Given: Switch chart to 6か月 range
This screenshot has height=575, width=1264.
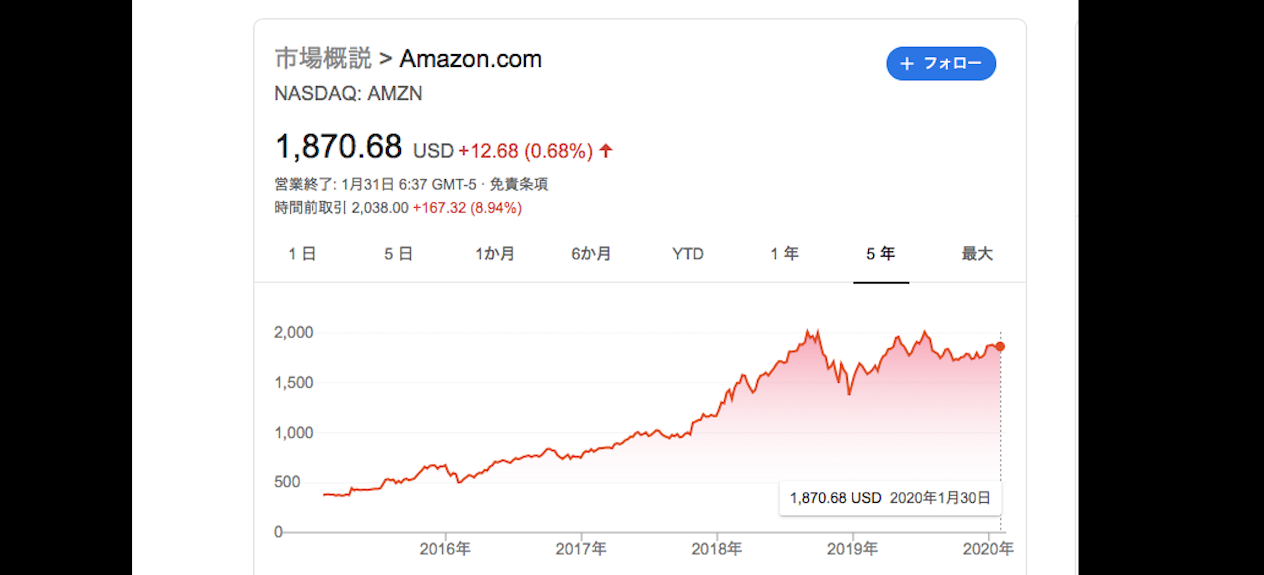Looking at the screenshot, I should (591, 254).
